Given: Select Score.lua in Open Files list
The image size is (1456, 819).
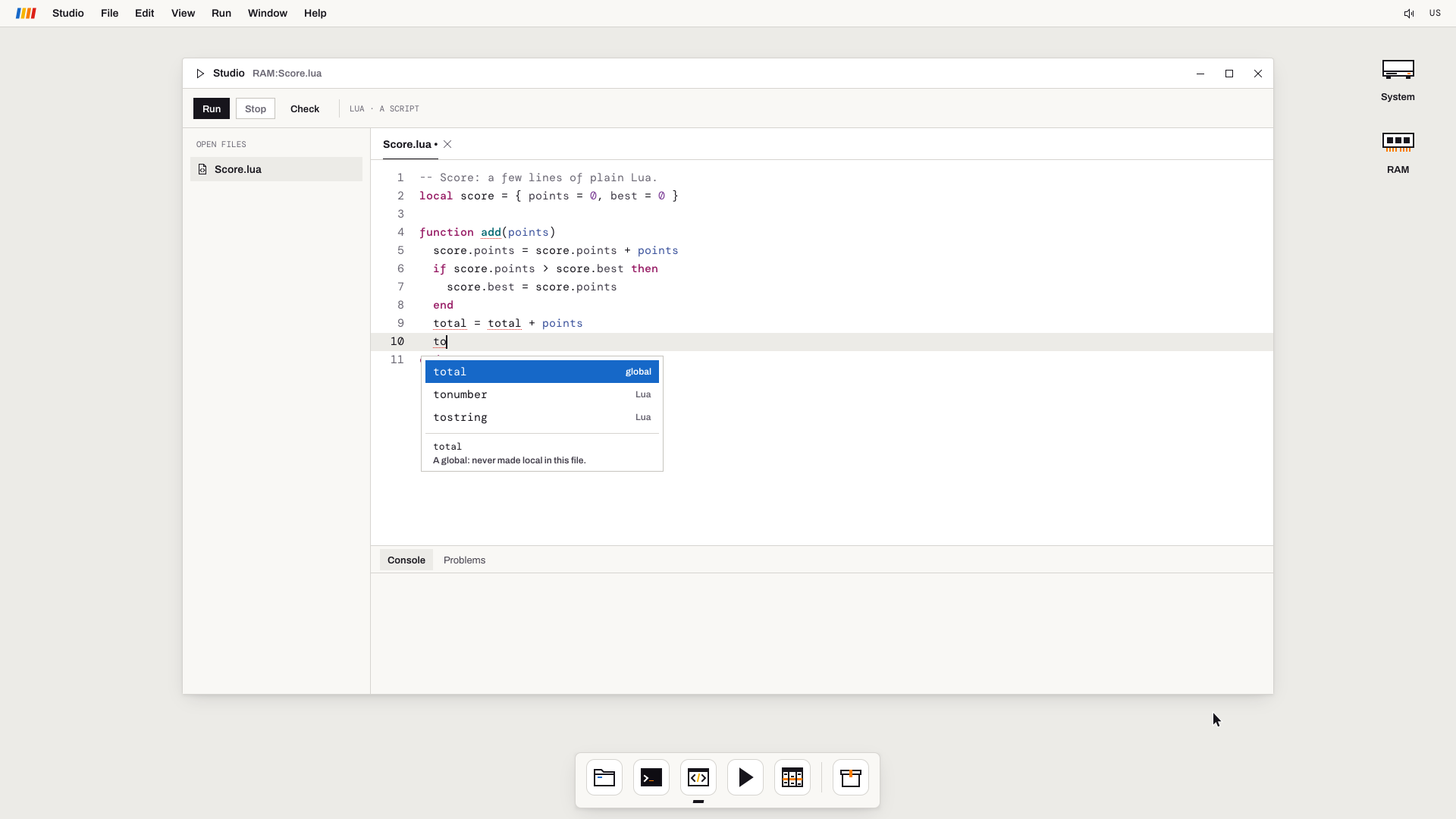Looking at the screenshot, I should 276,169.
